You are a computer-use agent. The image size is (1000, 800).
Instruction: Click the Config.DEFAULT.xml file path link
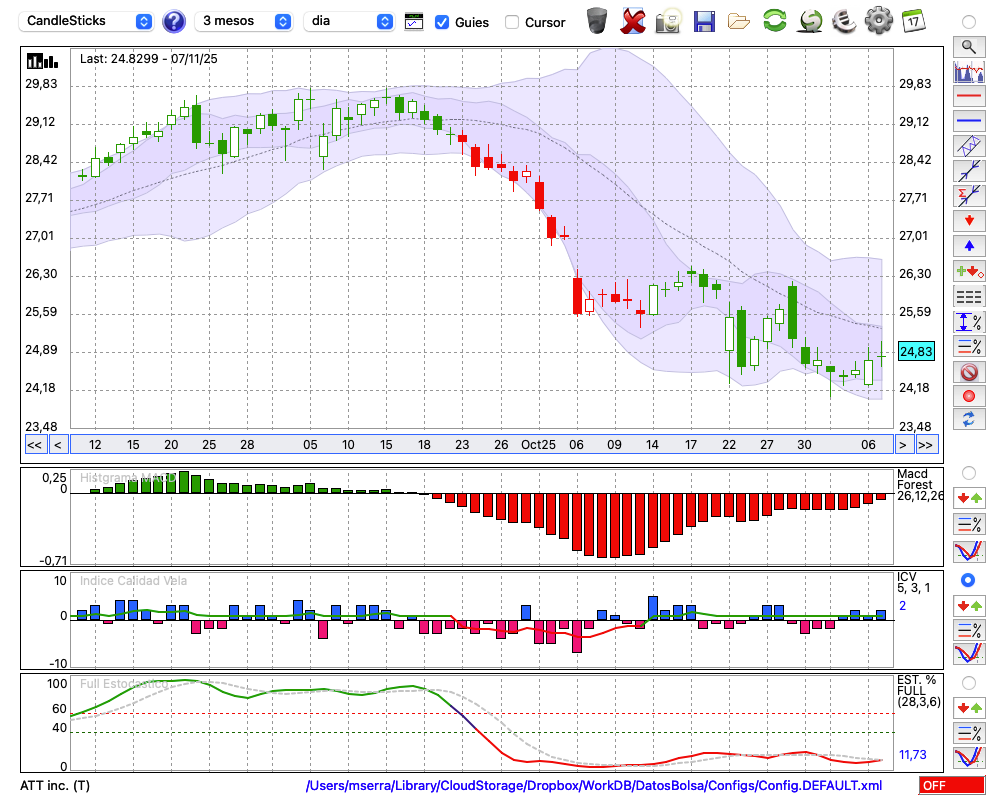[x=594, y=786]
